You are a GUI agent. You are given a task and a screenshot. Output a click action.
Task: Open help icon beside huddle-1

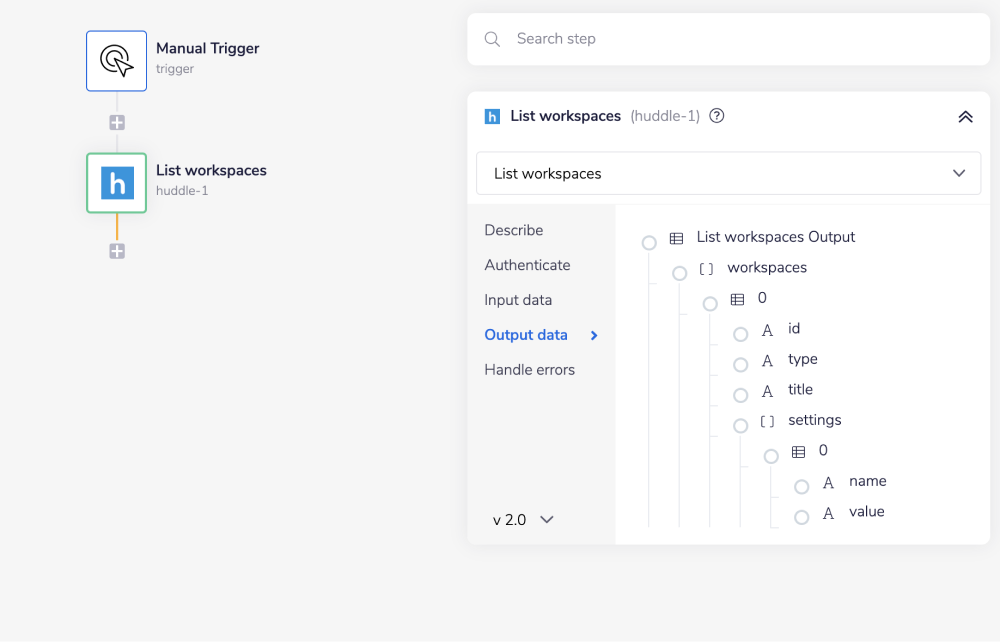716,116
